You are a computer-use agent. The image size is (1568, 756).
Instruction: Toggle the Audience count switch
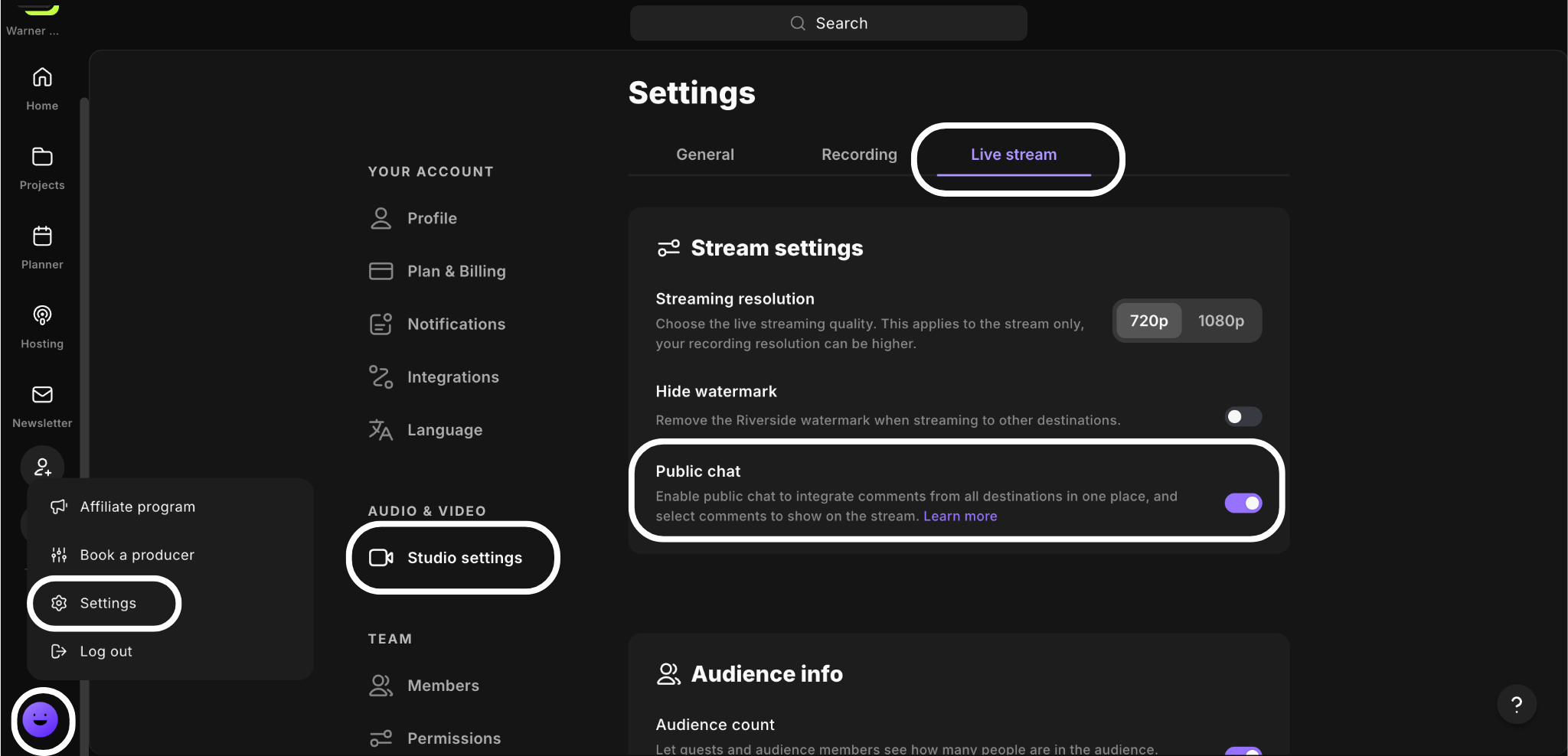pos(1243,751)
